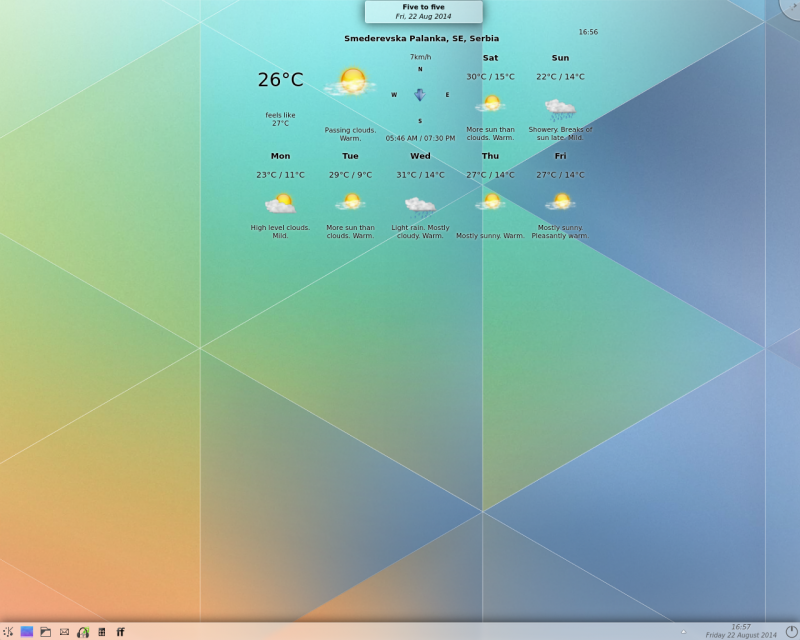Click 'Light rain. Mostly cloudy. Warm.' description
The width and height of the screenshot is (800, 640).
[420, 232]
